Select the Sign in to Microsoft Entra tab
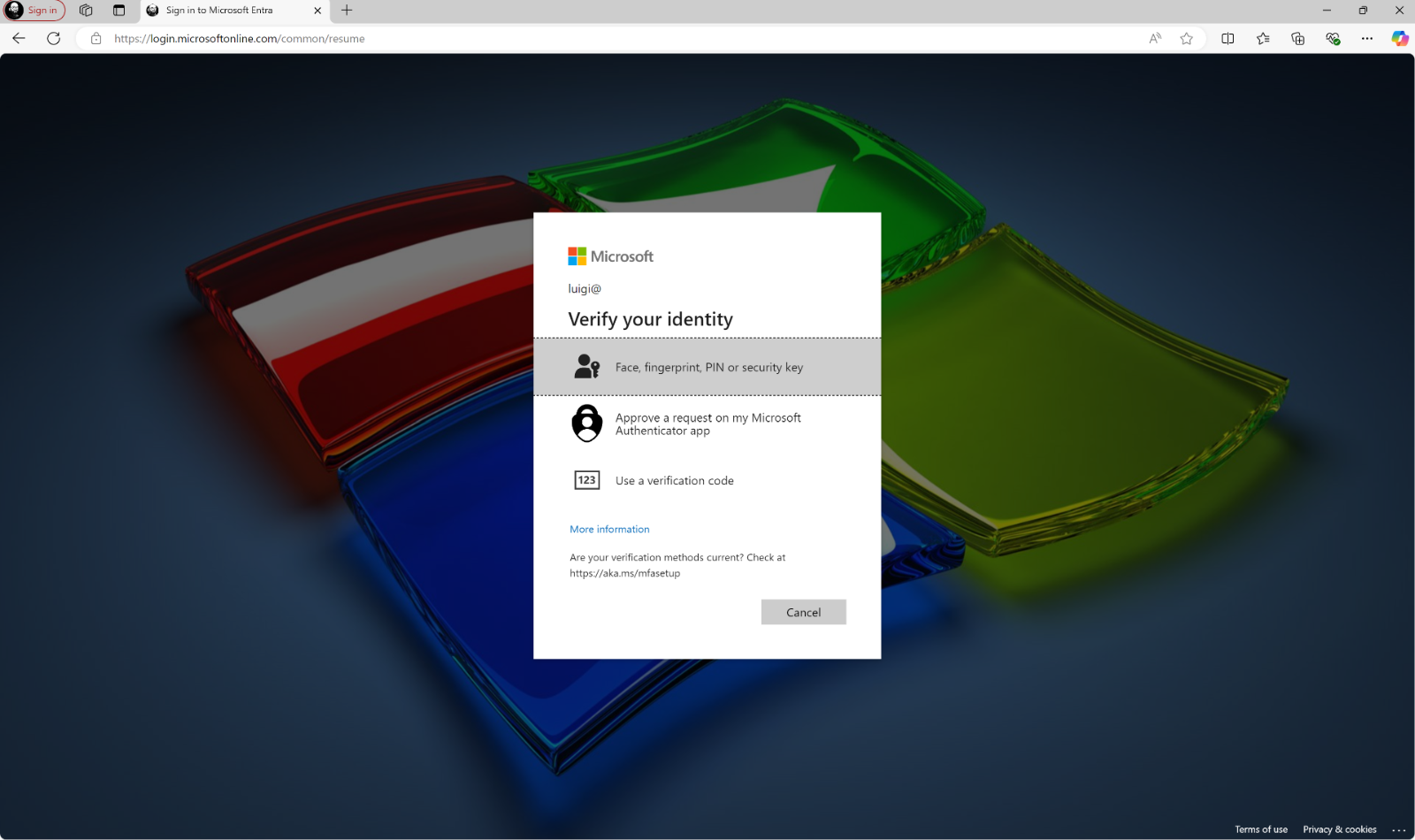 219,11
